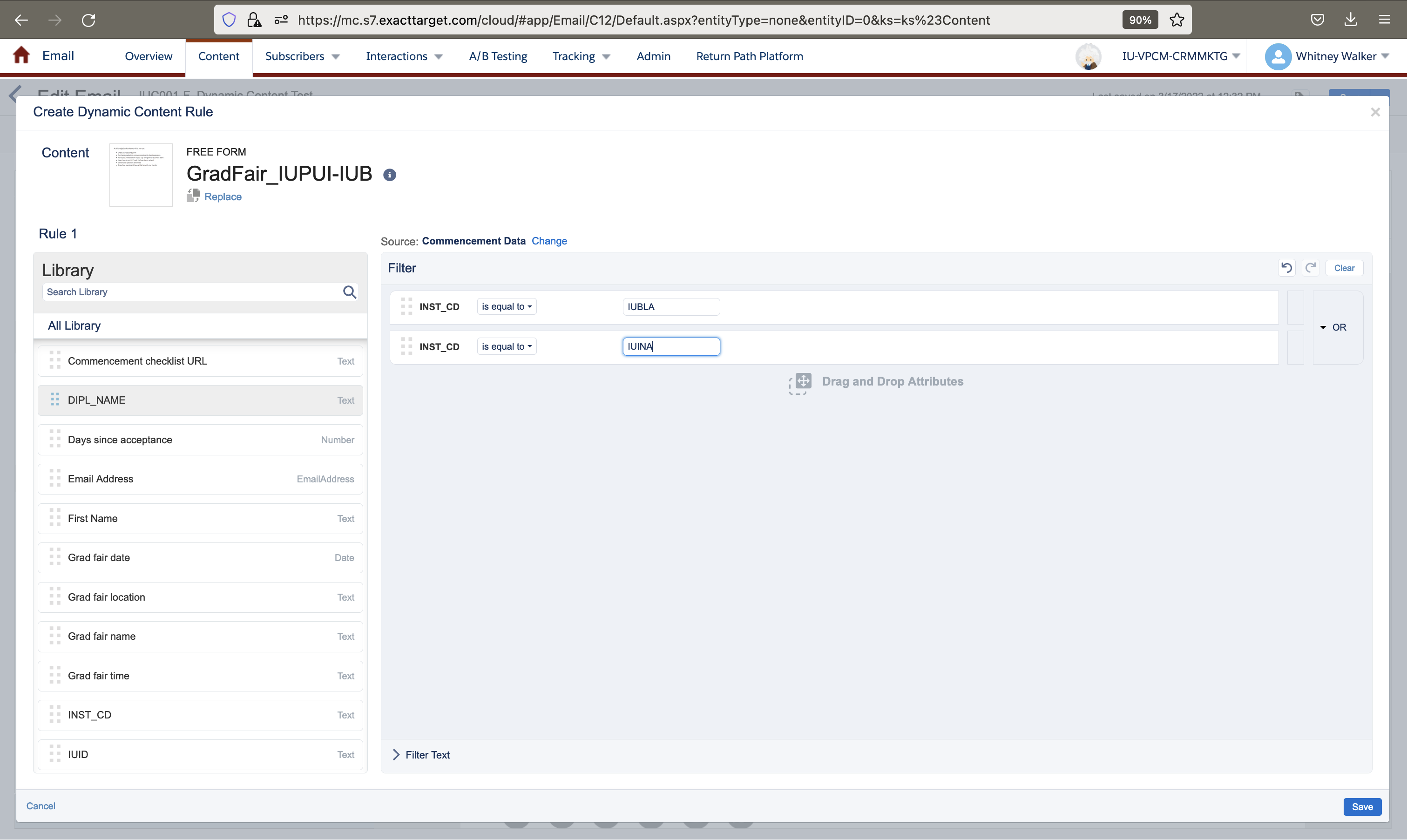
Task: Click the Email app label
Action: click(58, 55)
